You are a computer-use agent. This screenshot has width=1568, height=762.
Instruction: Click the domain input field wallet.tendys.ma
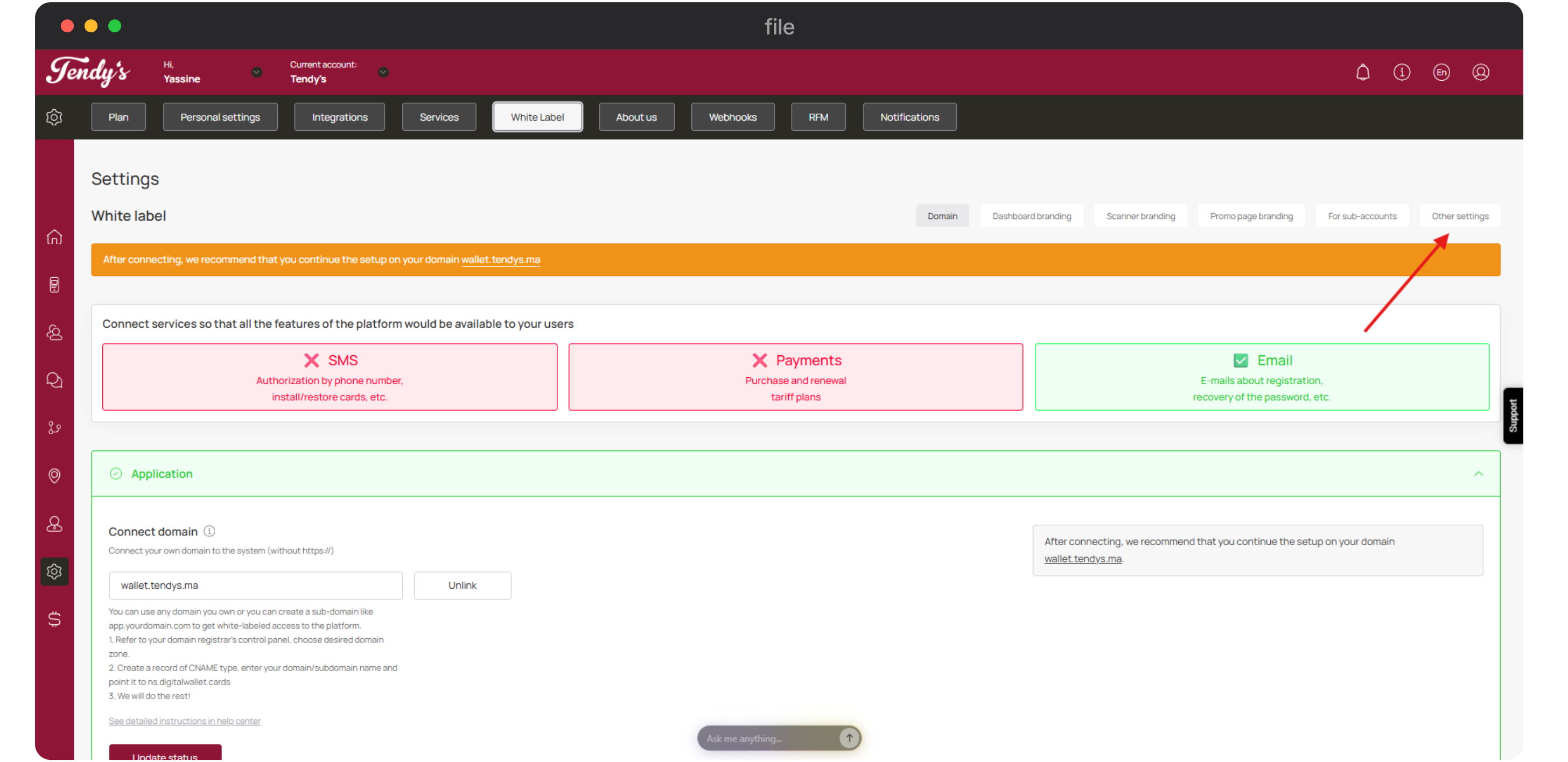point(256,585)
